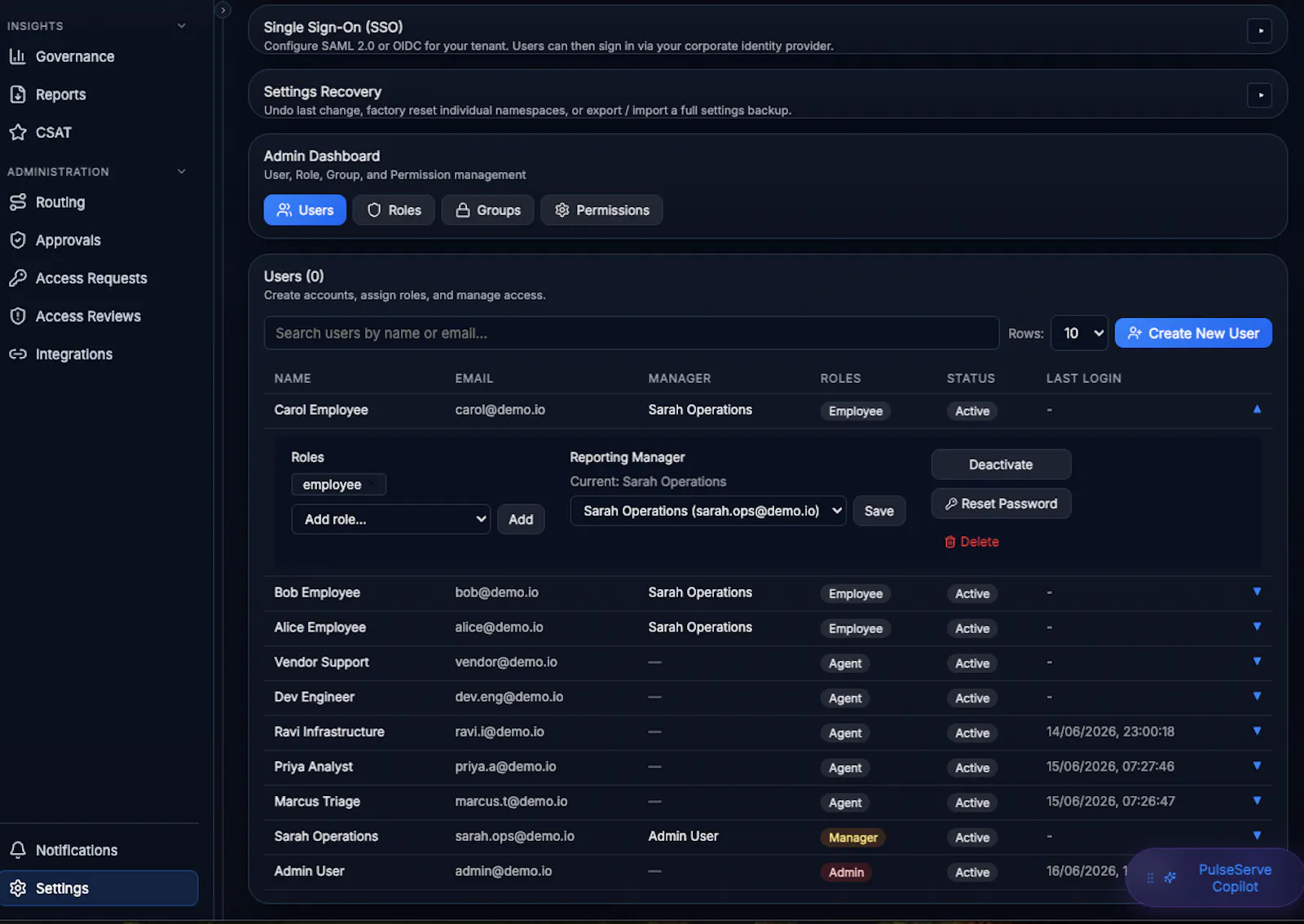The width and height of the screenshot is (1304, 924).
Task: Select the ravi.i@demo.io email
Action: click(500, 732)
